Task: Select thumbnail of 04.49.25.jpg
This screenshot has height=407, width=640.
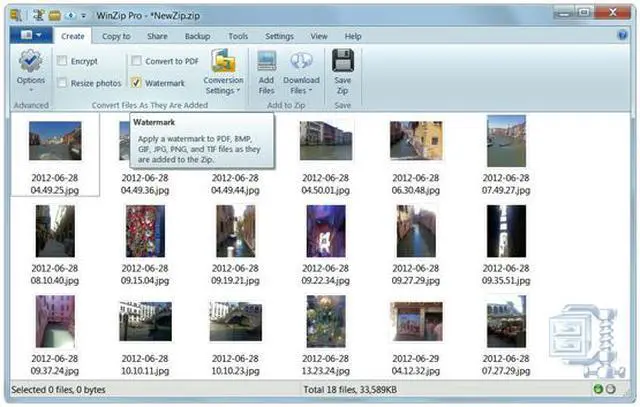Action: (55, 141)
